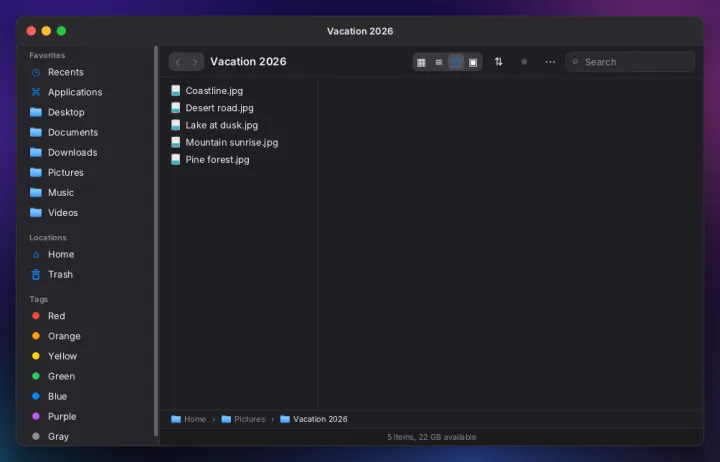Select the file Coastline.jpg
This screenshot has width=720, height=462.
coord(239,91)
